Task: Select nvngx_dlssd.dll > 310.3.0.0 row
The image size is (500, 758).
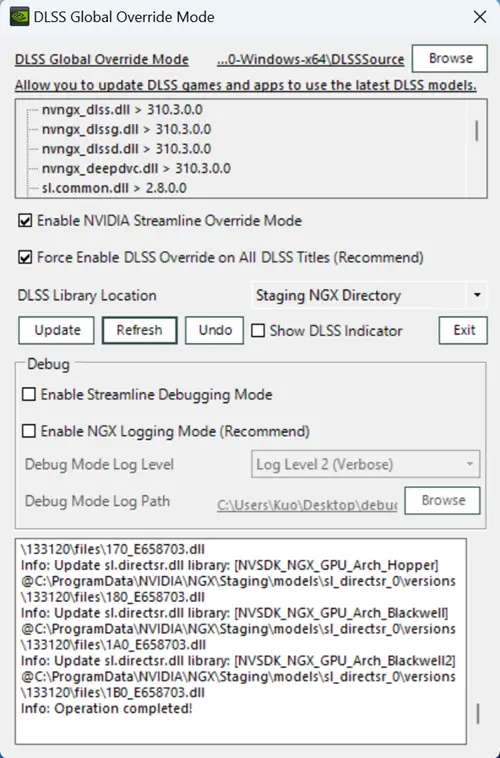Action: click(x=126, y=148)
